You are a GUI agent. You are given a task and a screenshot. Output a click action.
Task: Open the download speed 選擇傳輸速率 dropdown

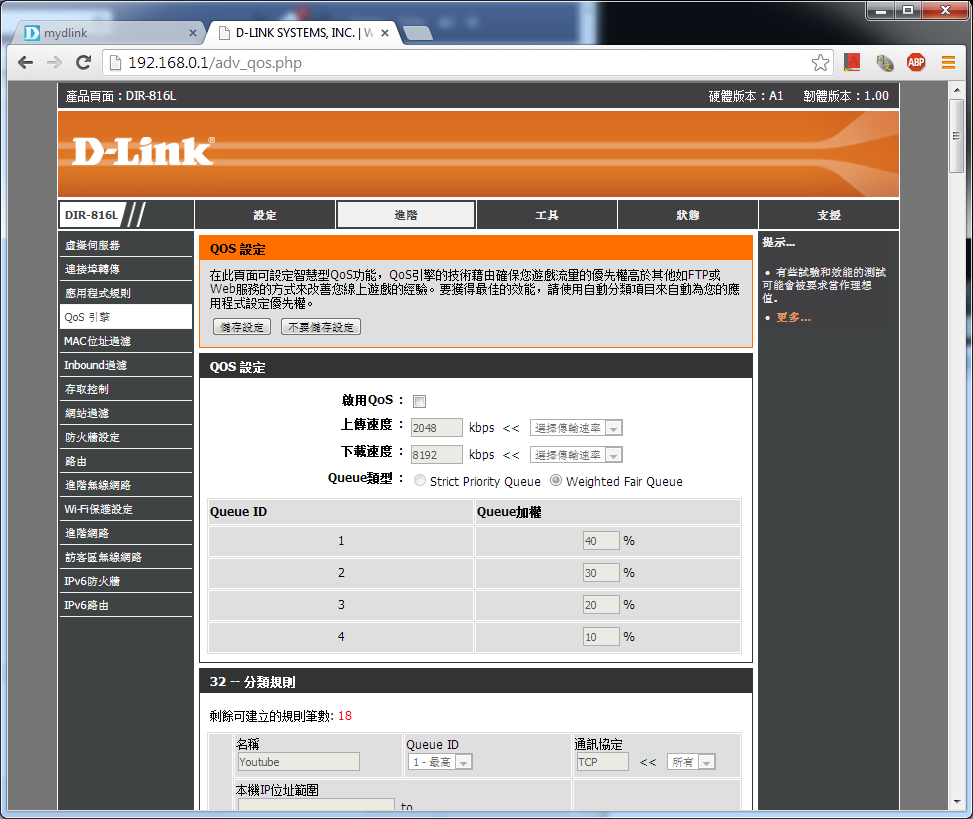coord(576,455)
